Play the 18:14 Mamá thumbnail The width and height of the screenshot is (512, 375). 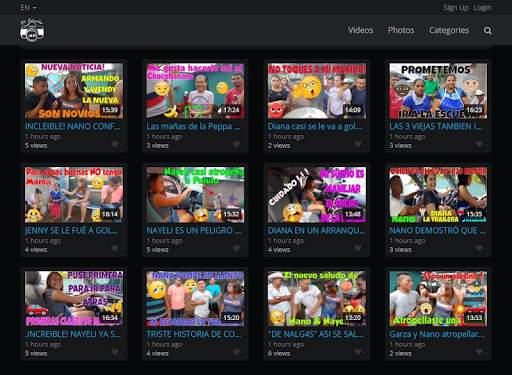pyautogui.click(x=74, y=195)
